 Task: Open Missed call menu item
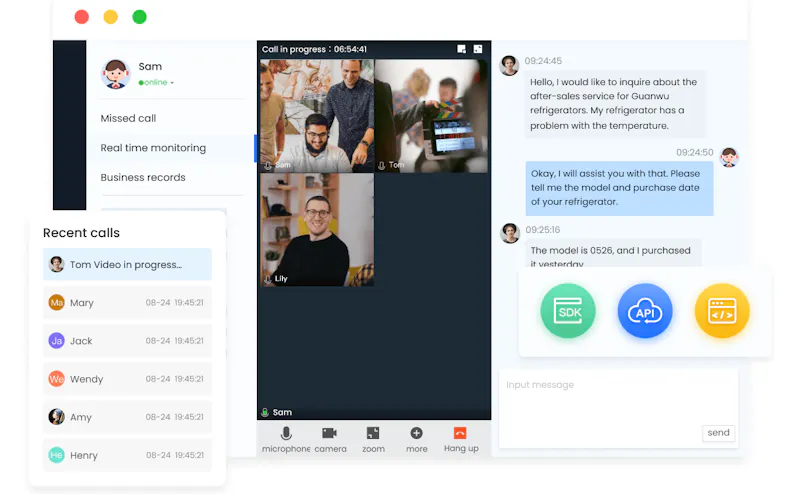click(128, 118)
